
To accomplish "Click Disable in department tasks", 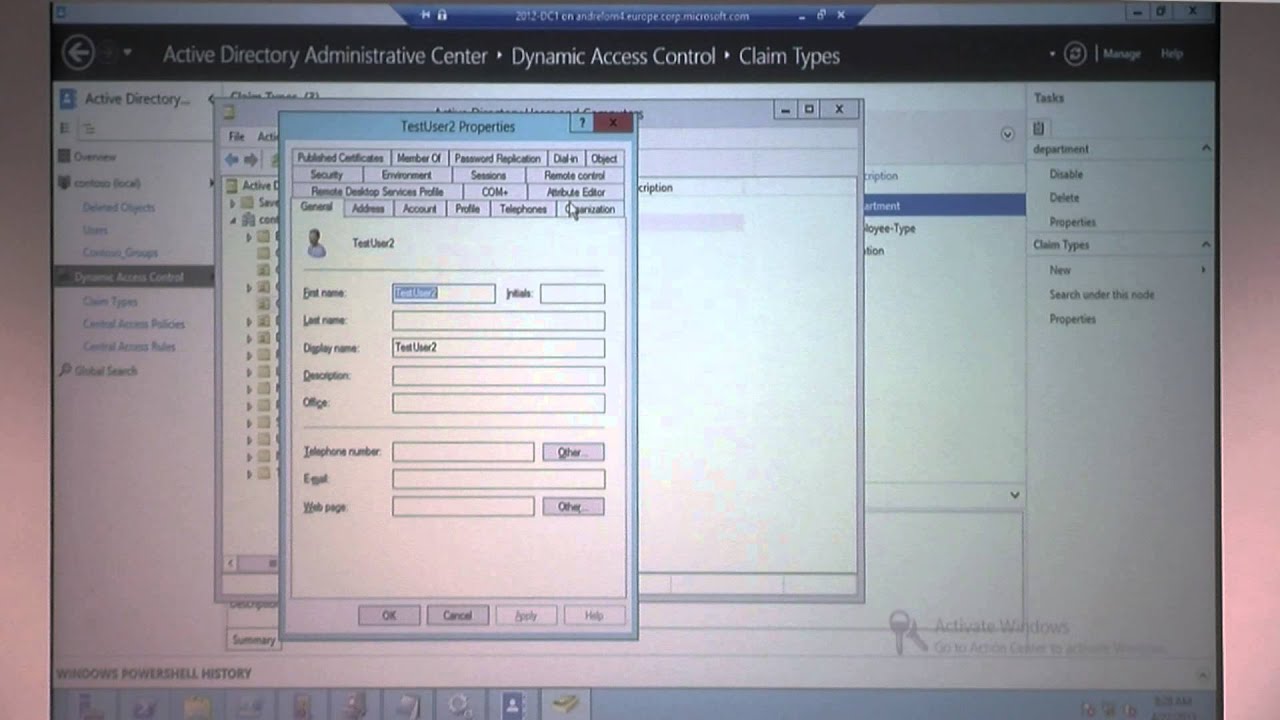I will coord(1066,174).
